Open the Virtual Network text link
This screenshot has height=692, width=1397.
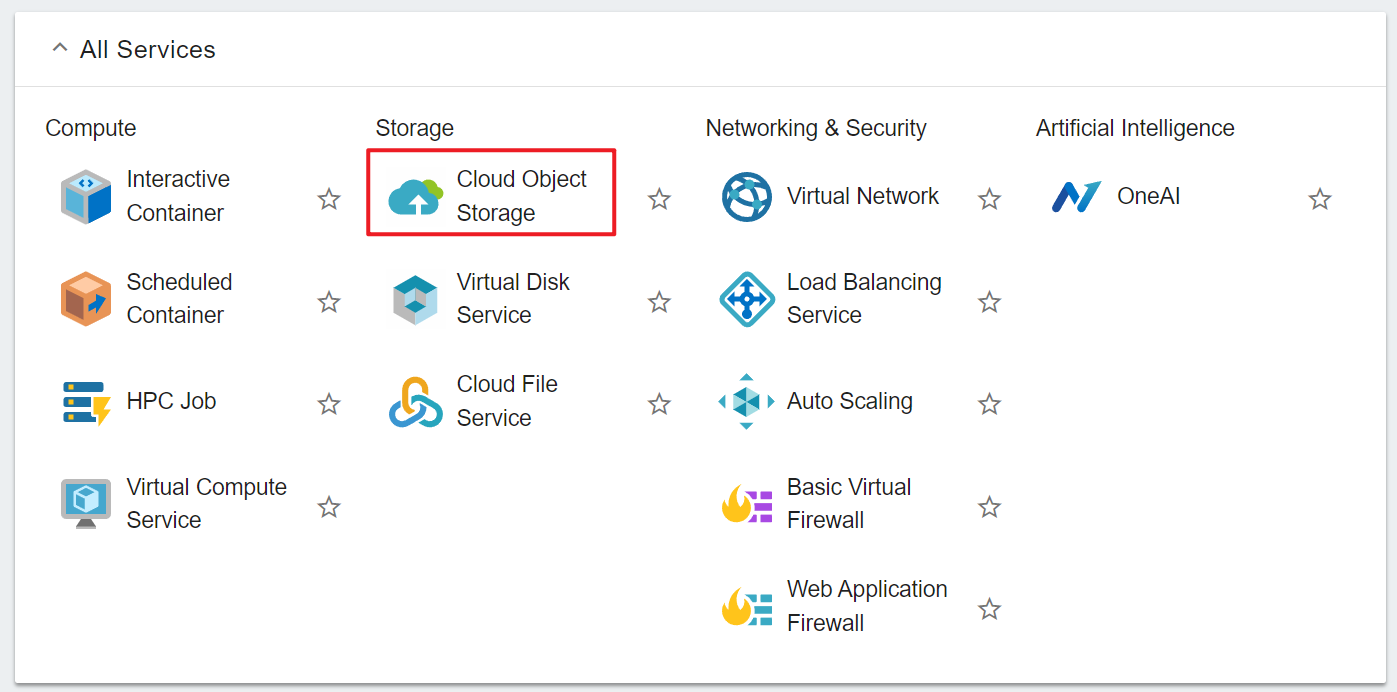point(863,196)
